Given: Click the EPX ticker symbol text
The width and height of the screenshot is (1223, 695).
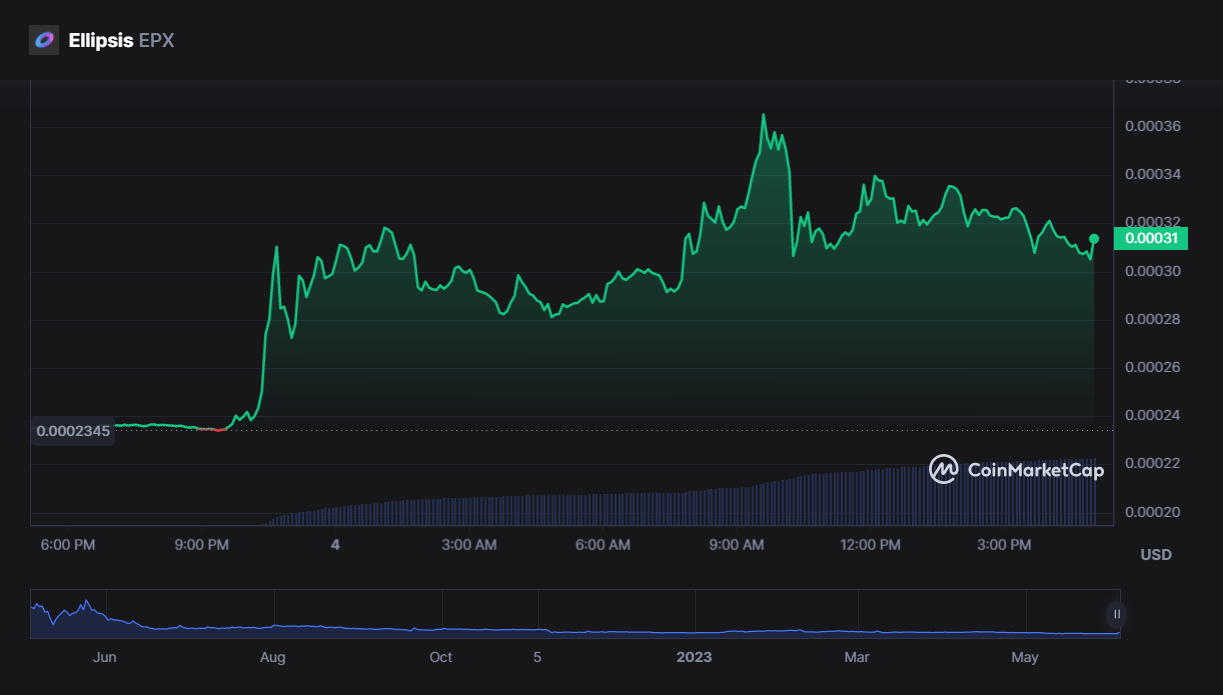Looking at the screenshot, I should (156, 41).
